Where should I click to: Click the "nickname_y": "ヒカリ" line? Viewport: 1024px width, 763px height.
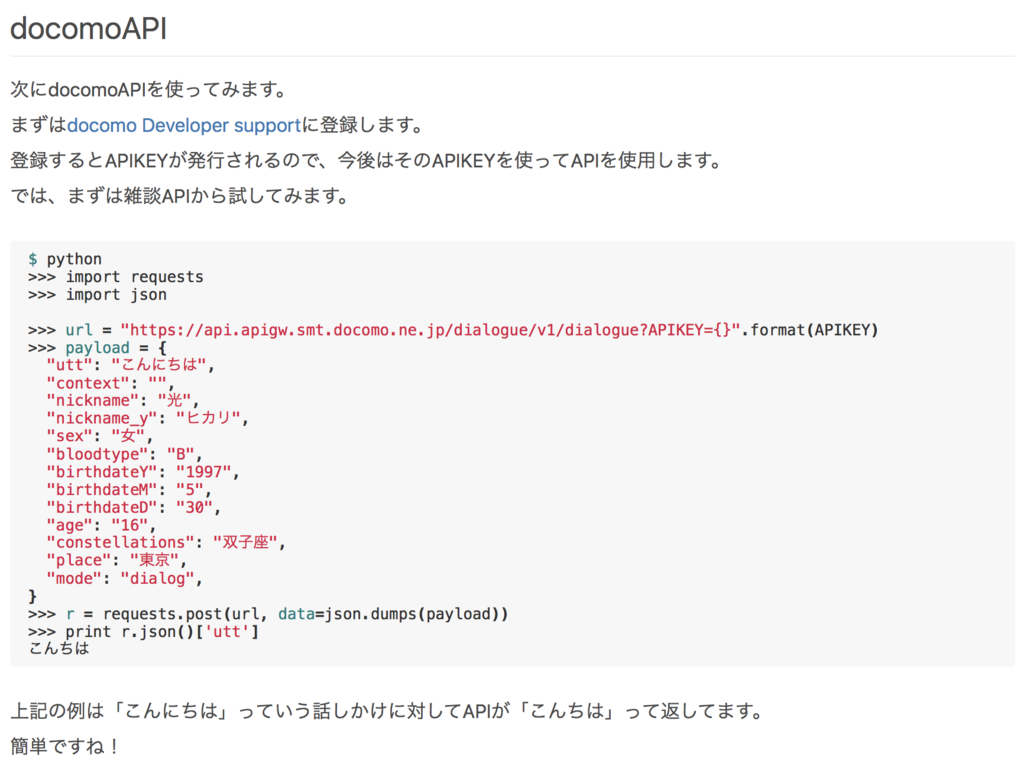[x=148, y=418]
